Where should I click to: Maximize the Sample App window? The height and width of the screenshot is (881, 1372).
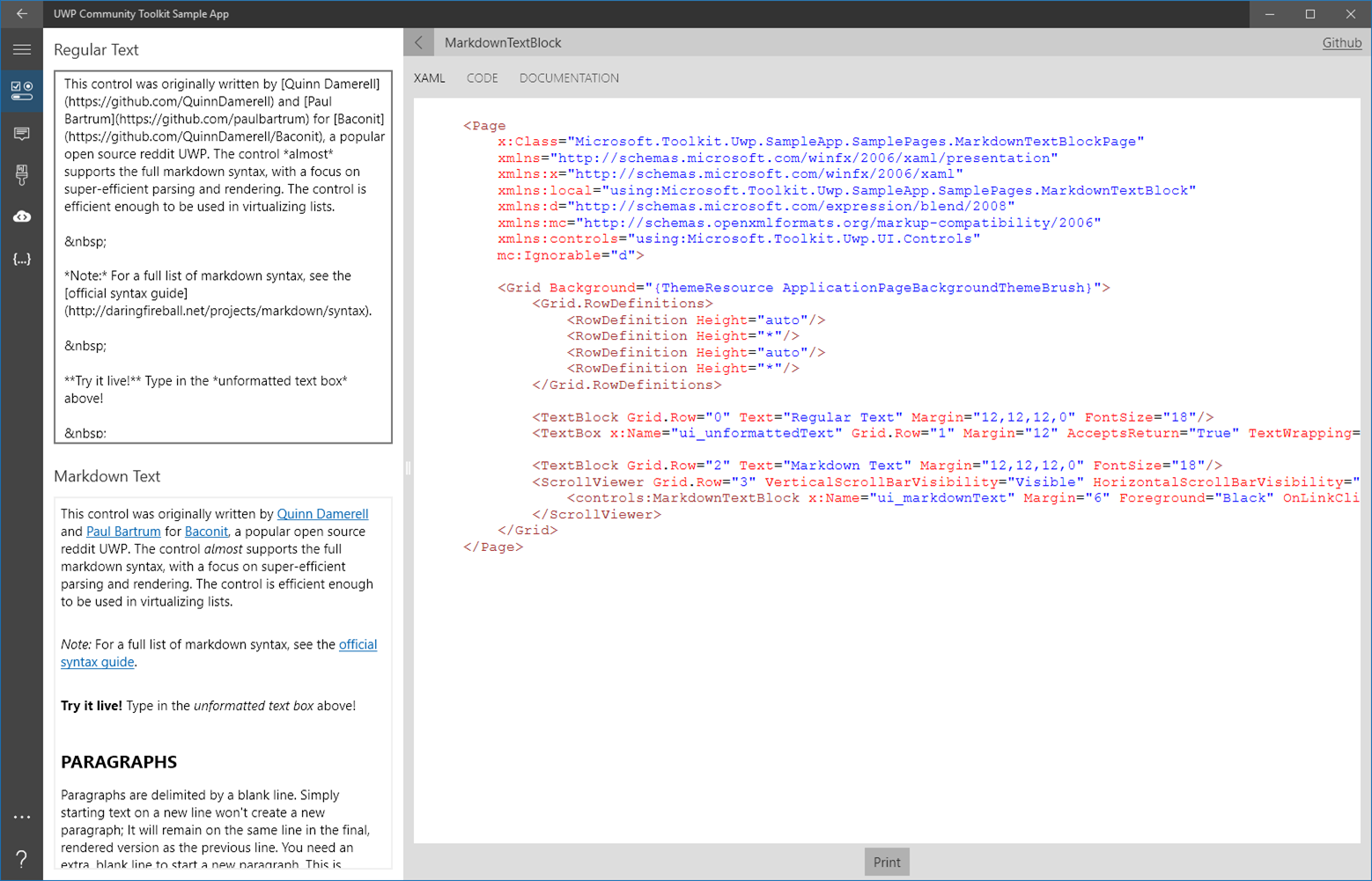(x=1310, y=14)
